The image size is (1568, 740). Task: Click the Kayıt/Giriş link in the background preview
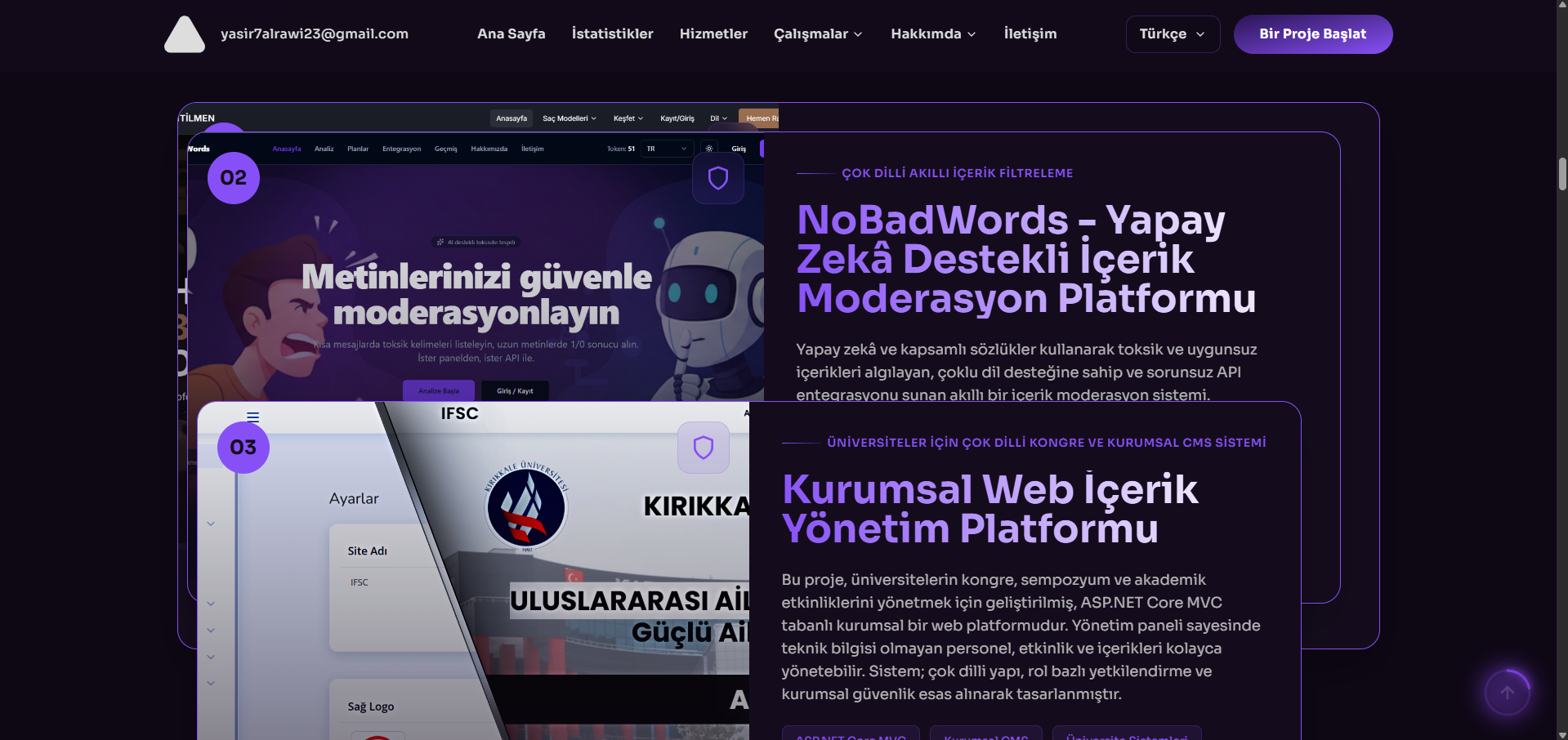677,118
